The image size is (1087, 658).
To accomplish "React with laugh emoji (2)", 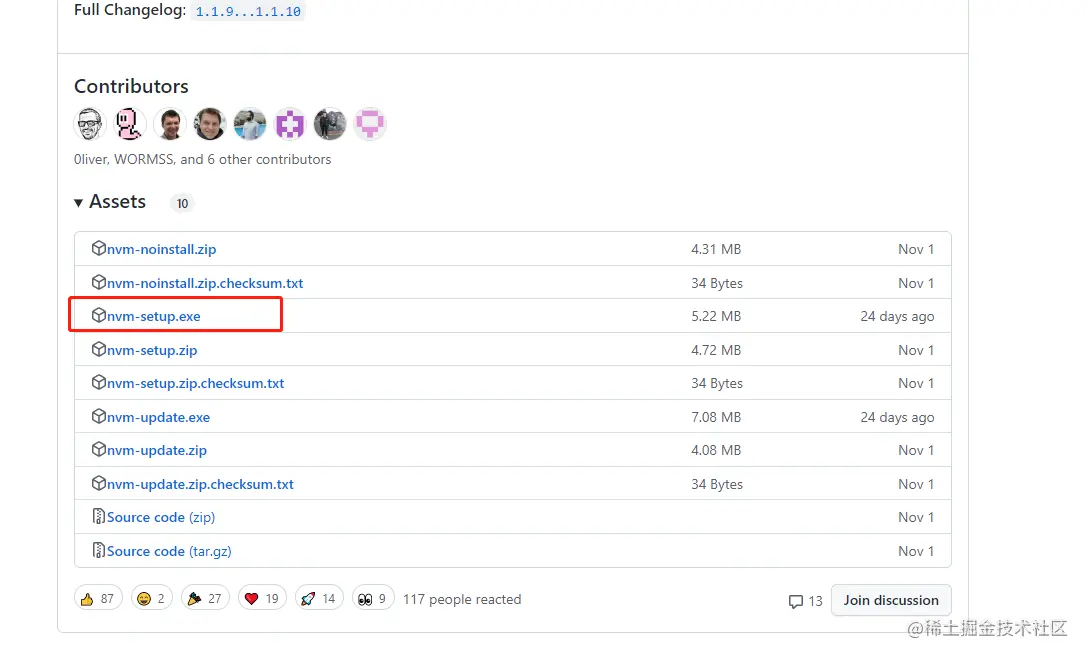I will [x=151, y=599].
